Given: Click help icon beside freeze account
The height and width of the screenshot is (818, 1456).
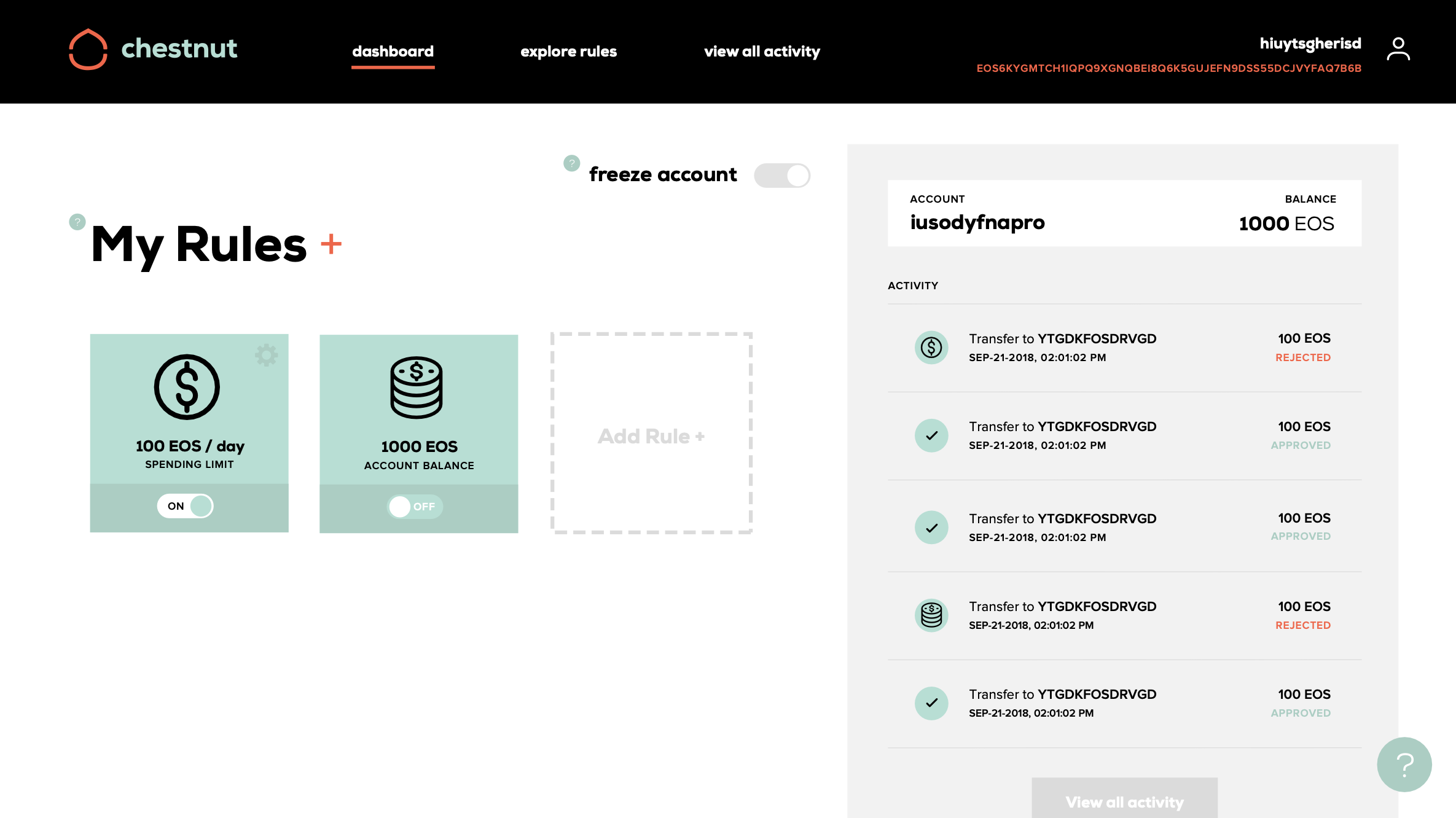Looking at the screenshot, I should pos(571,163).
